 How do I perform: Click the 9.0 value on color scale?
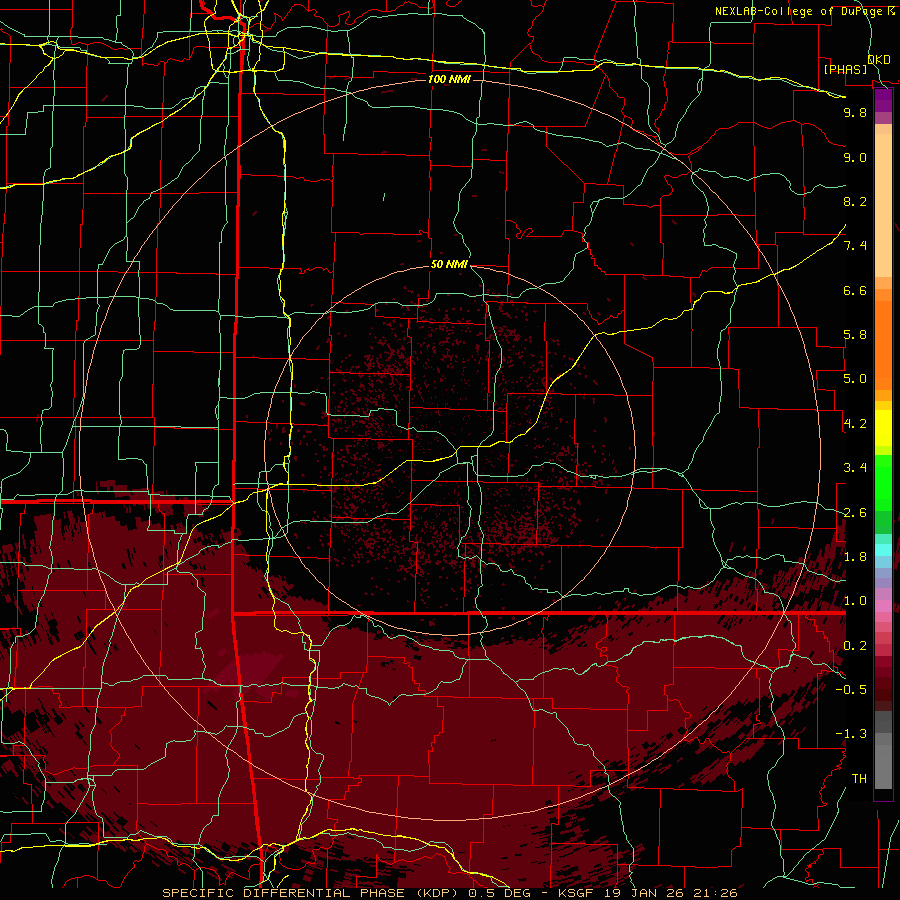855,157
